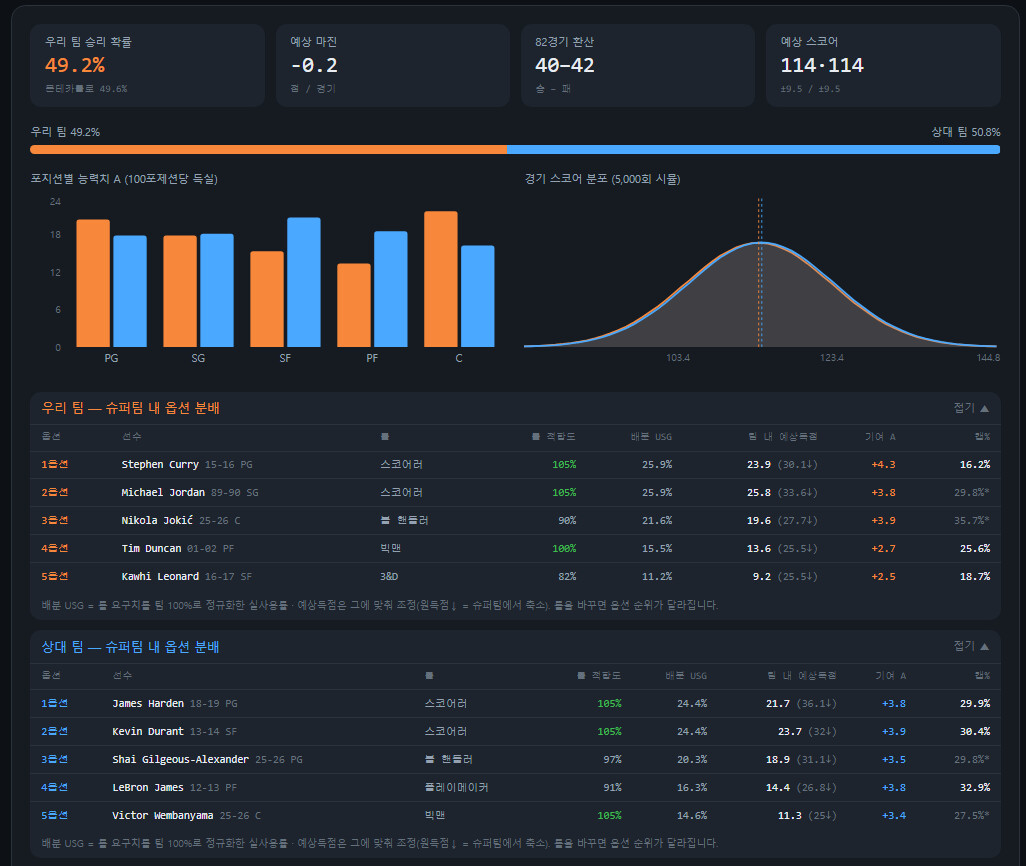Select the blue SF bar in the position chart
This screenshot has width=1026, height=866.
(304, 282)
